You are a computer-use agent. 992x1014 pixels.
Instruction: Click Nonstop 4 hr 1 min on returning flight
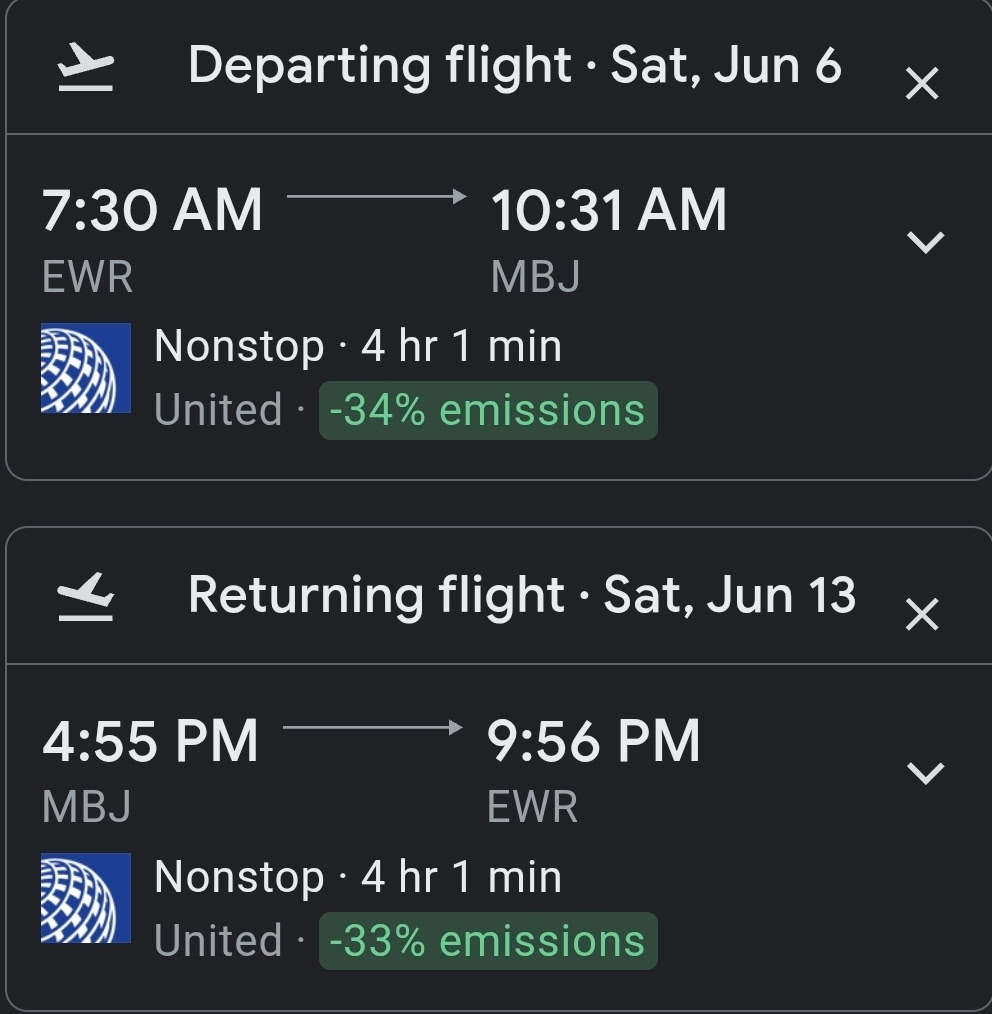[x=358, y=877]
